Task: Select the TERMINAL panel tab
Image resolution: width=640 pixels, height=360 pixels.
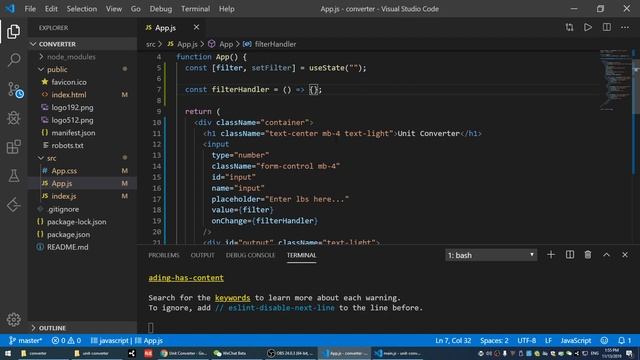Action: pos(301,255)
